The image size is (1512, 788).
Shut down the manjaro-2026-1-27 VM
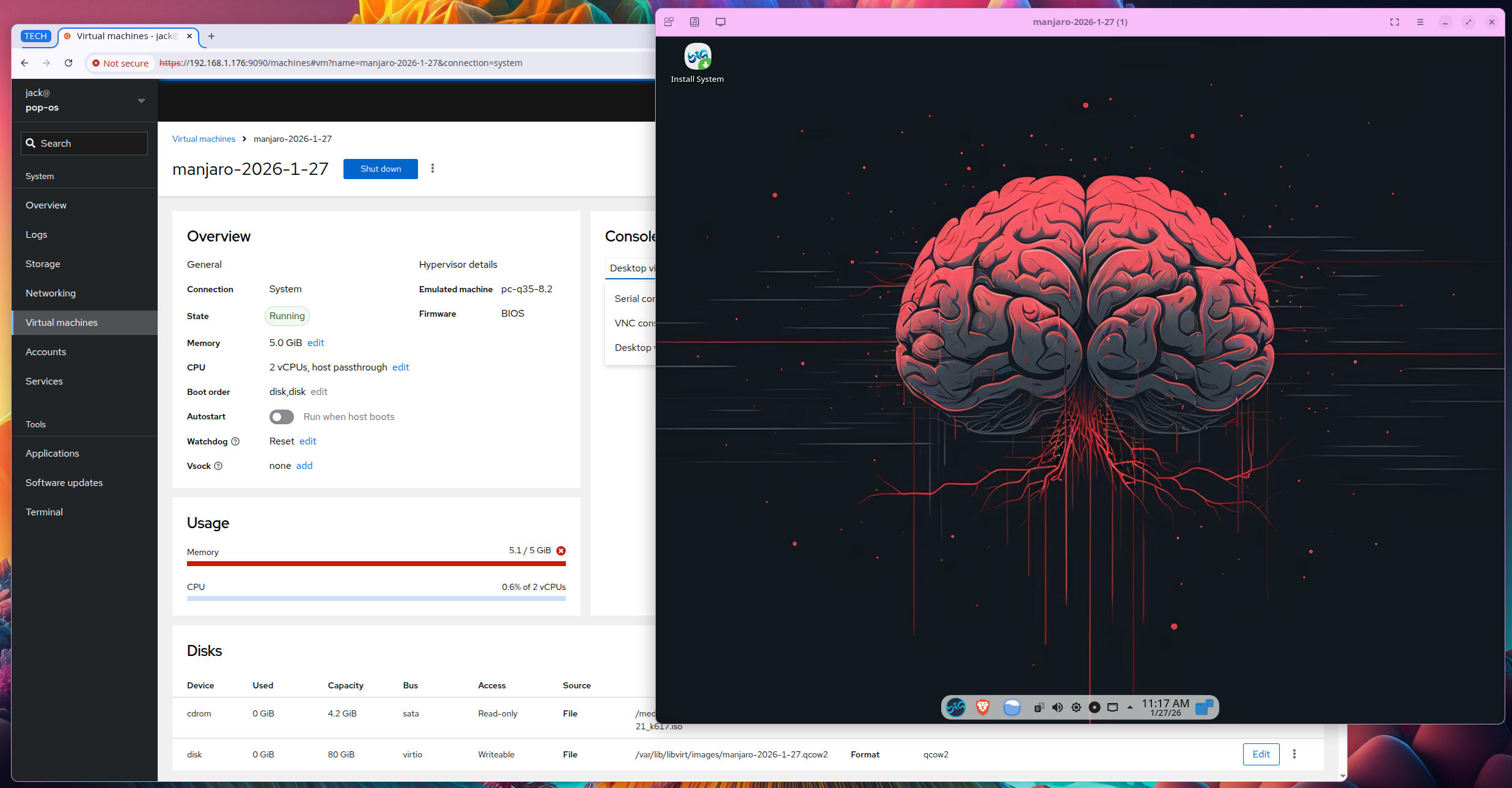coord(380,169)
